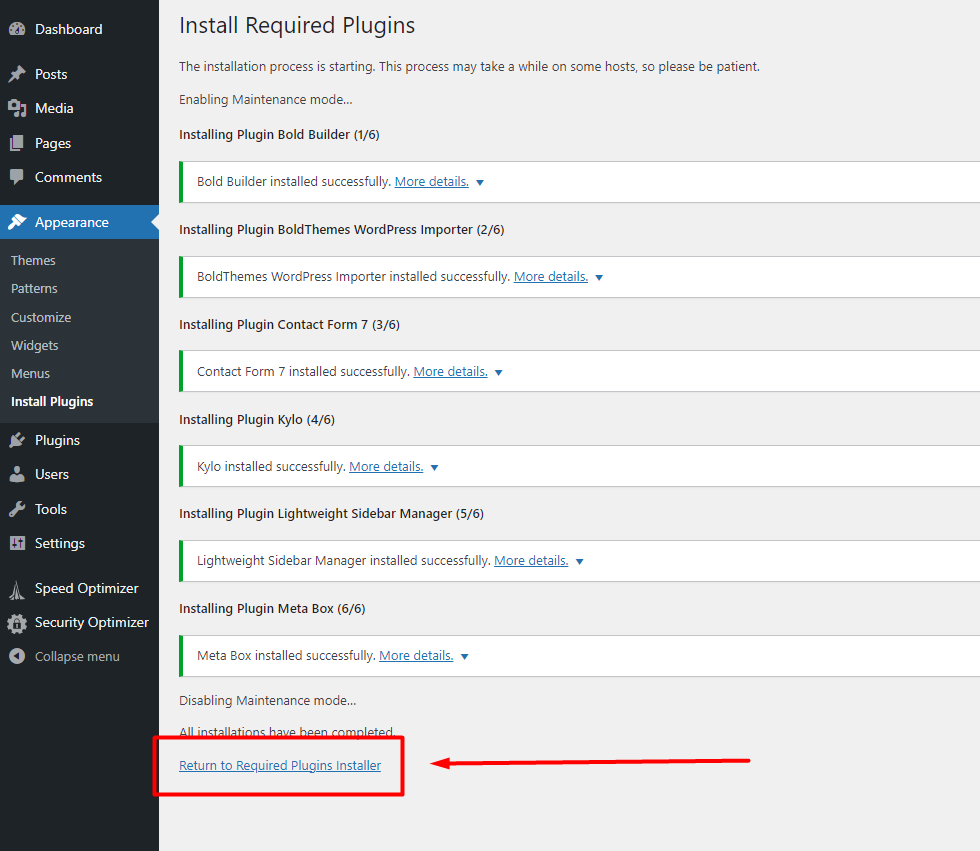The height and width of the screenshot is (851, 980).
Task: Click the Appearance paintbrush icon
Action: [18, 222]
